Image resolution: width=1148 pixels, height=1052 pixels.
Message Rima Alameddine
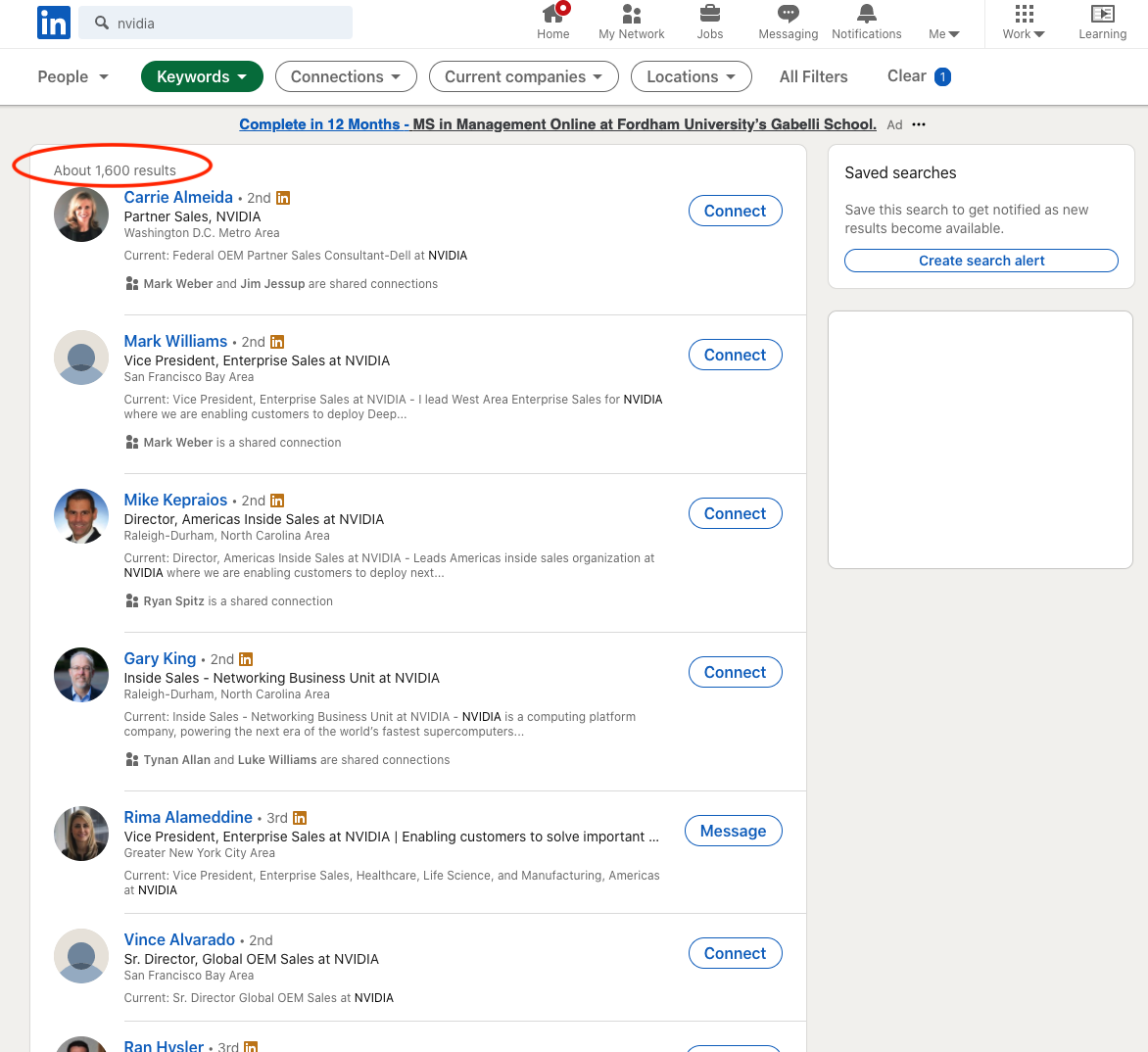tap(733, 831)
